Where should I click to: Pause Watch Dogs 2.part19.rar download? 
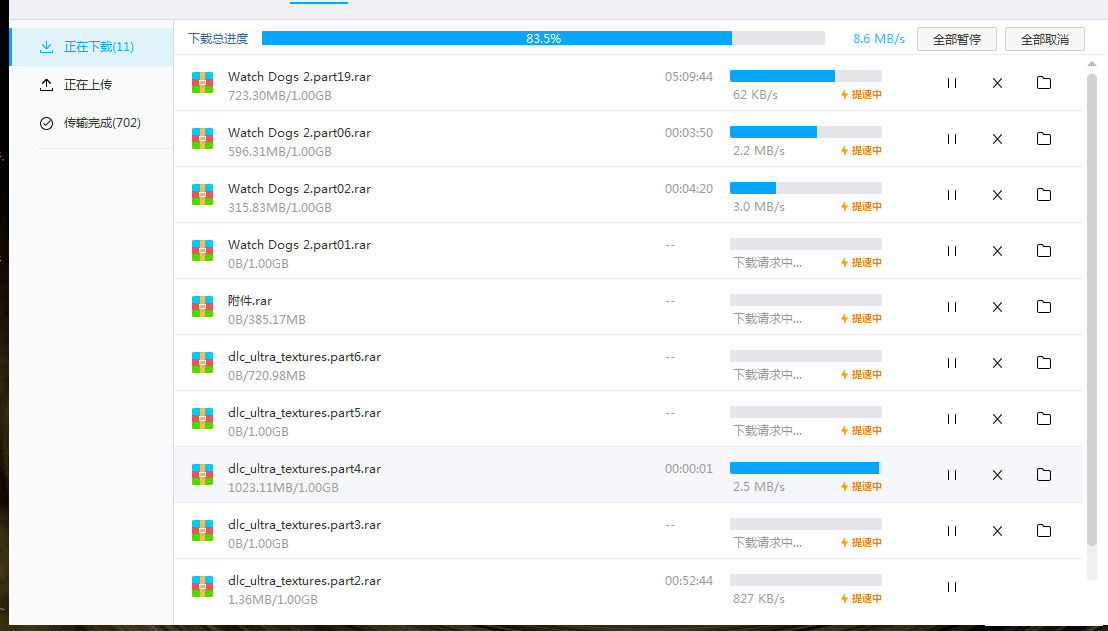click(952, 83)
